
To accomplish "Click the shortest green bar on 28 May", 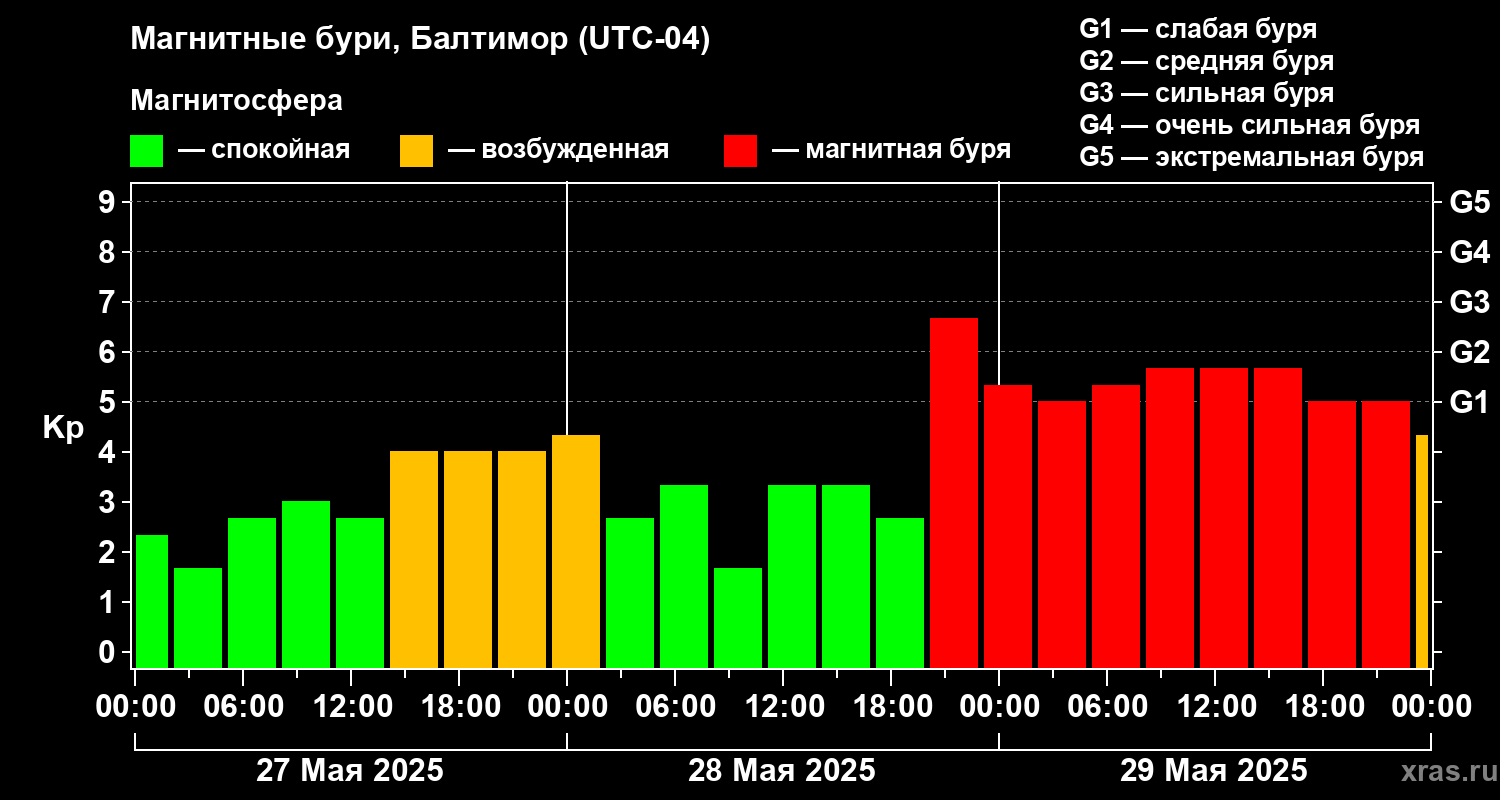I will pyautogui.click(x=738, y=618).
